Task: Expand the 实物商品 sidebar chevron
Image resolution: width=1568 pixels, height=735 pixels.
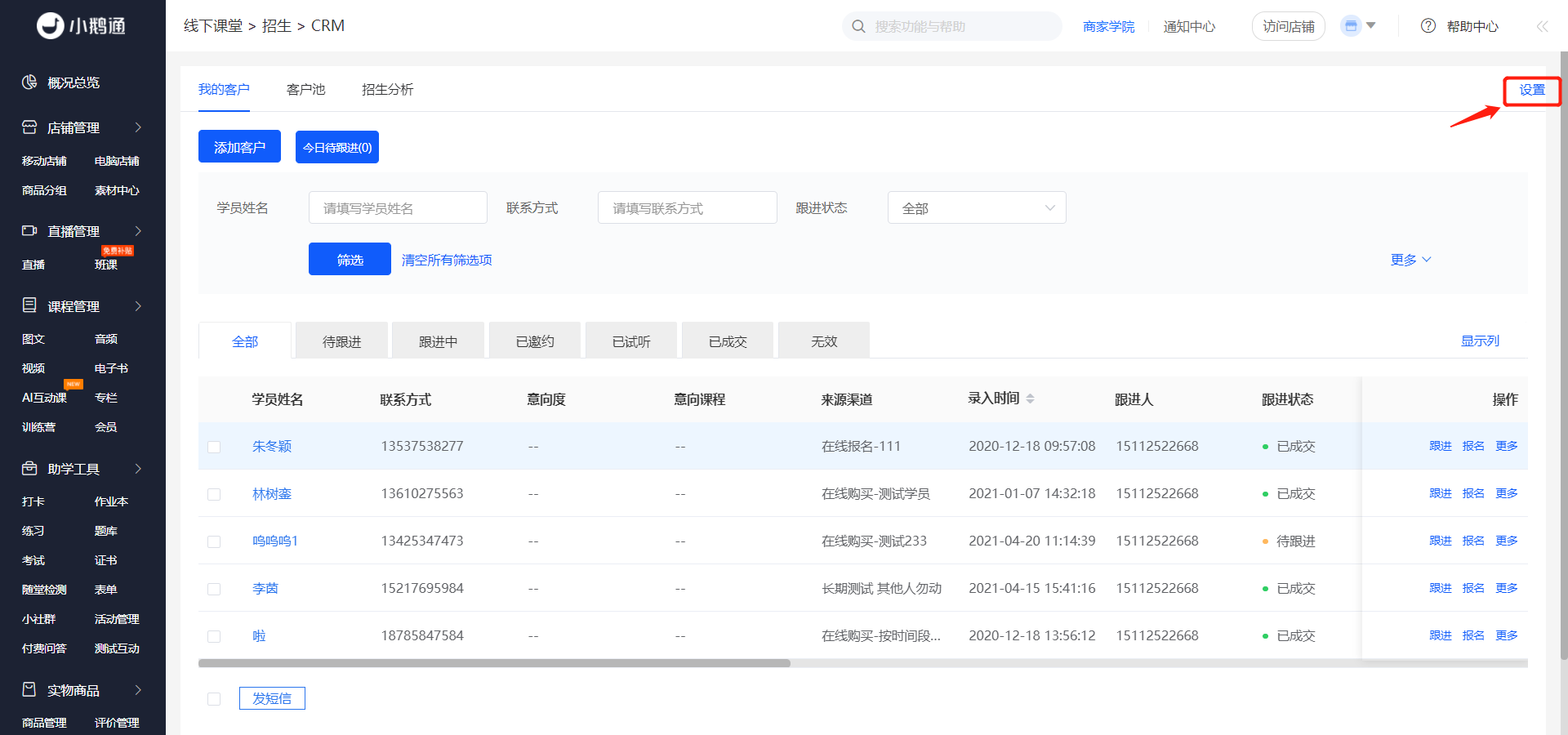Action: (138, 690)
